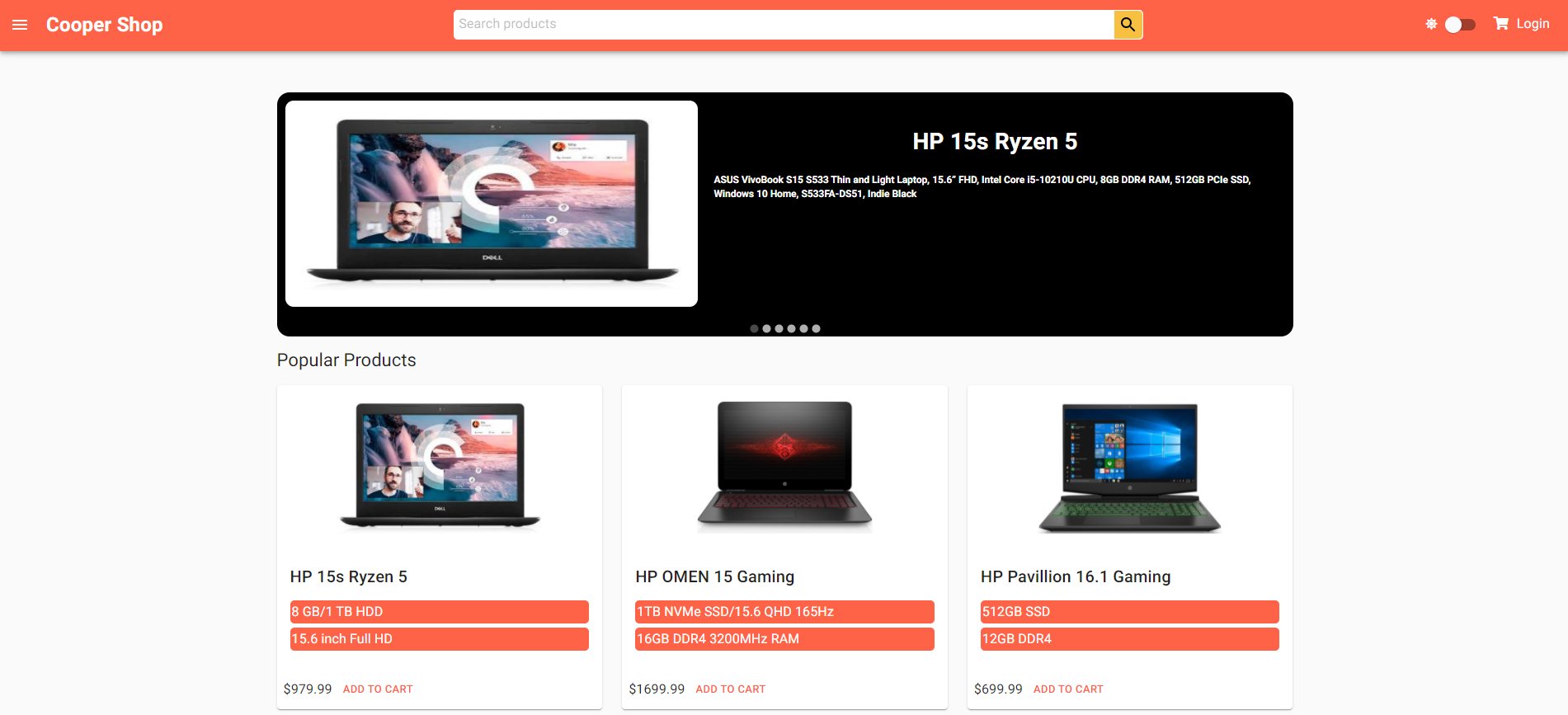Click the HP 15s Ryzen 5 banner heading
The image size is (1568, 715).
point(995,142)
